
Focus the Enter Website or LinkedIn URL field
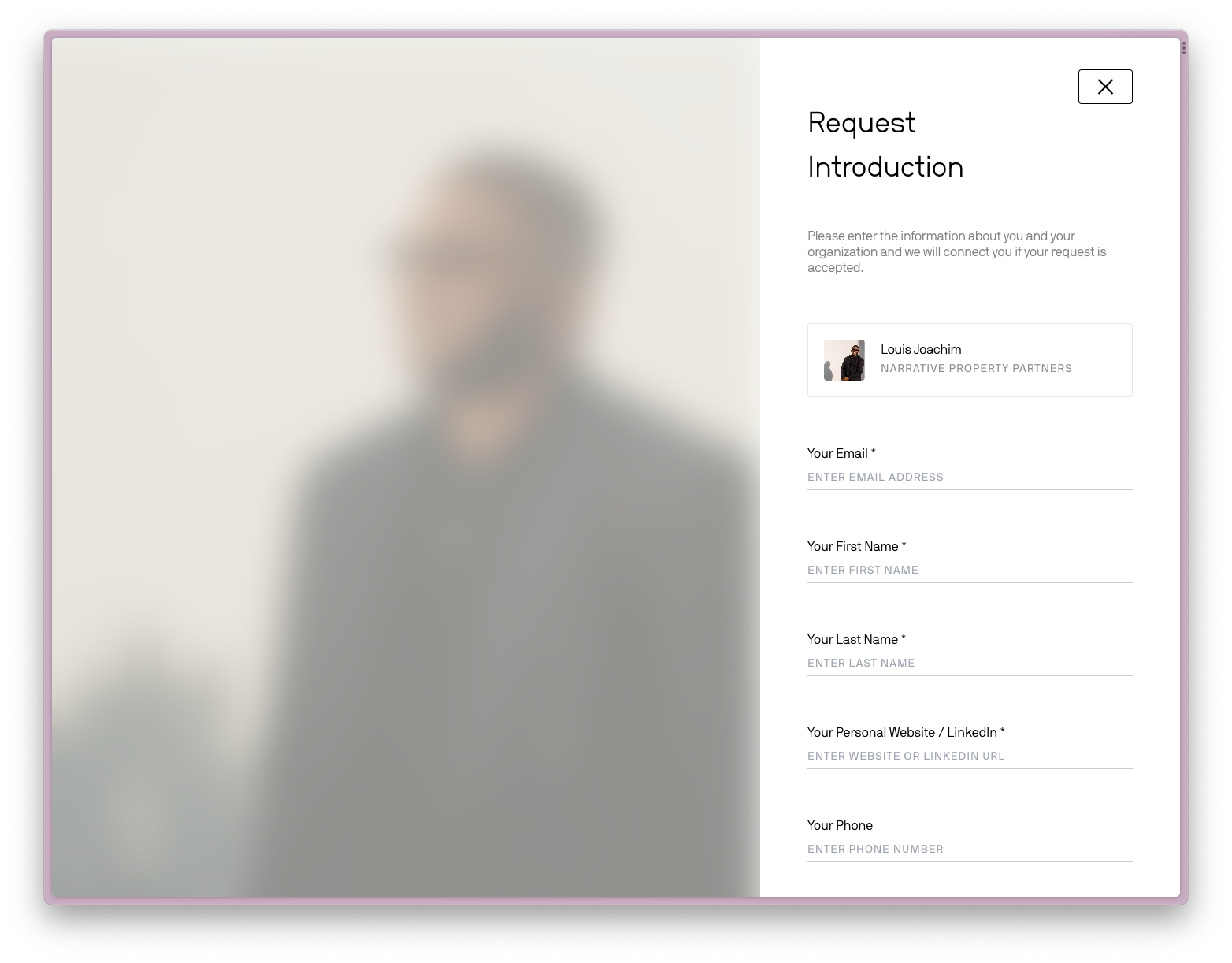click(x=970, y=757)
